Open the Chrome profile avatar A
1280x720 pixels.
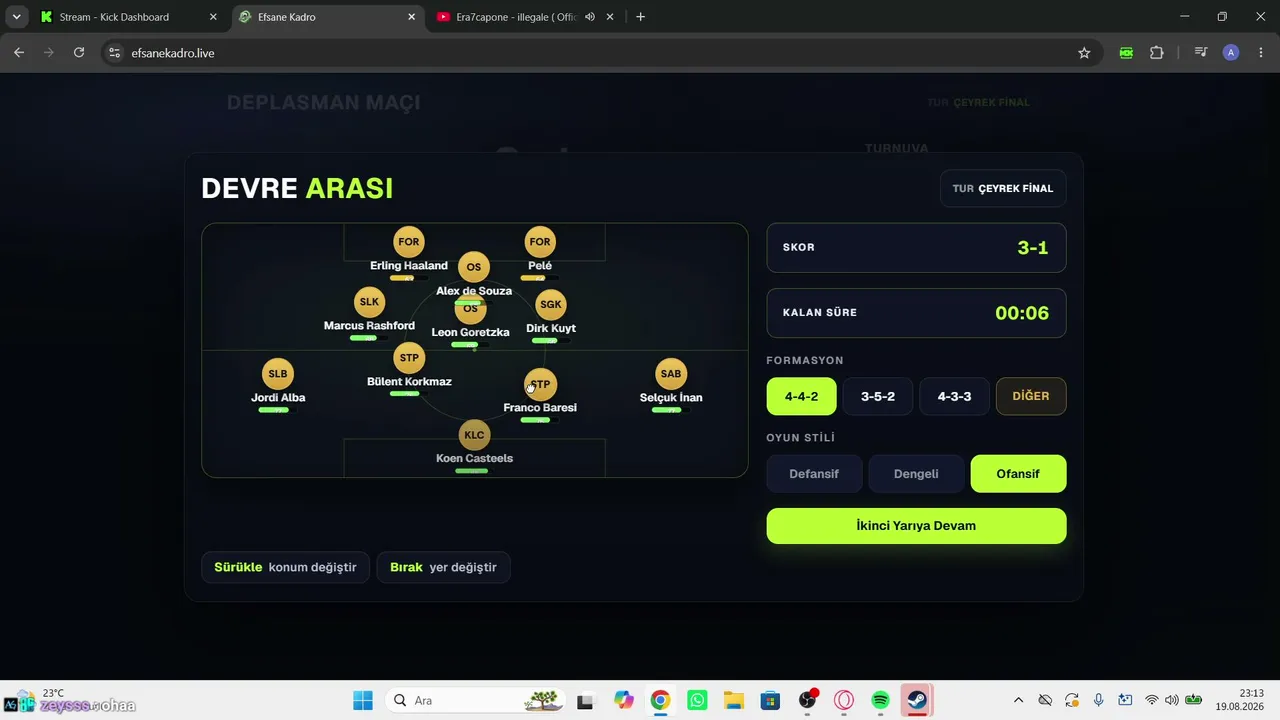point(1231,53)
